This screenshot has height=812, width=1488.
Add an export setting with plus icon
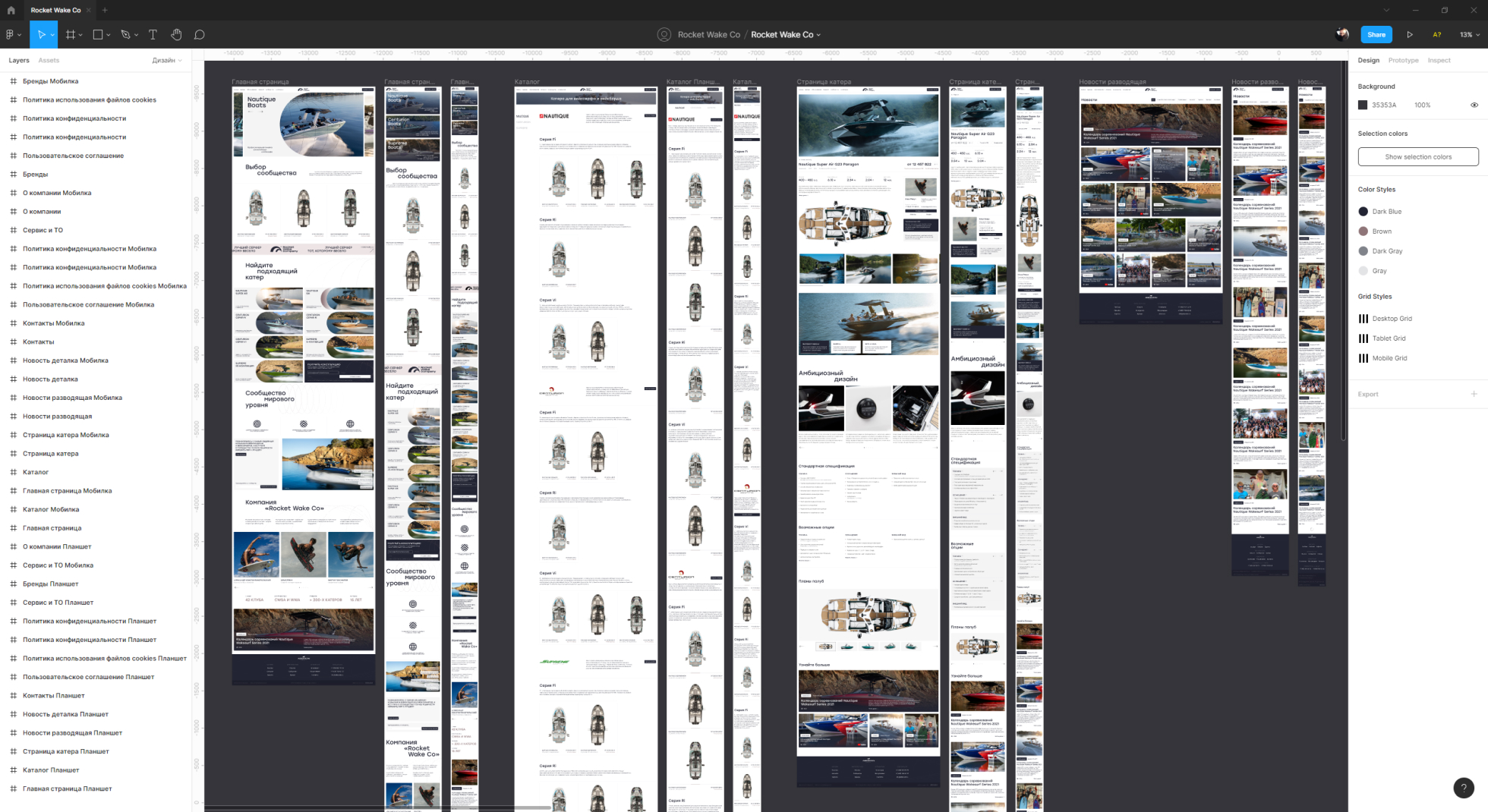tap(1474, 394)
